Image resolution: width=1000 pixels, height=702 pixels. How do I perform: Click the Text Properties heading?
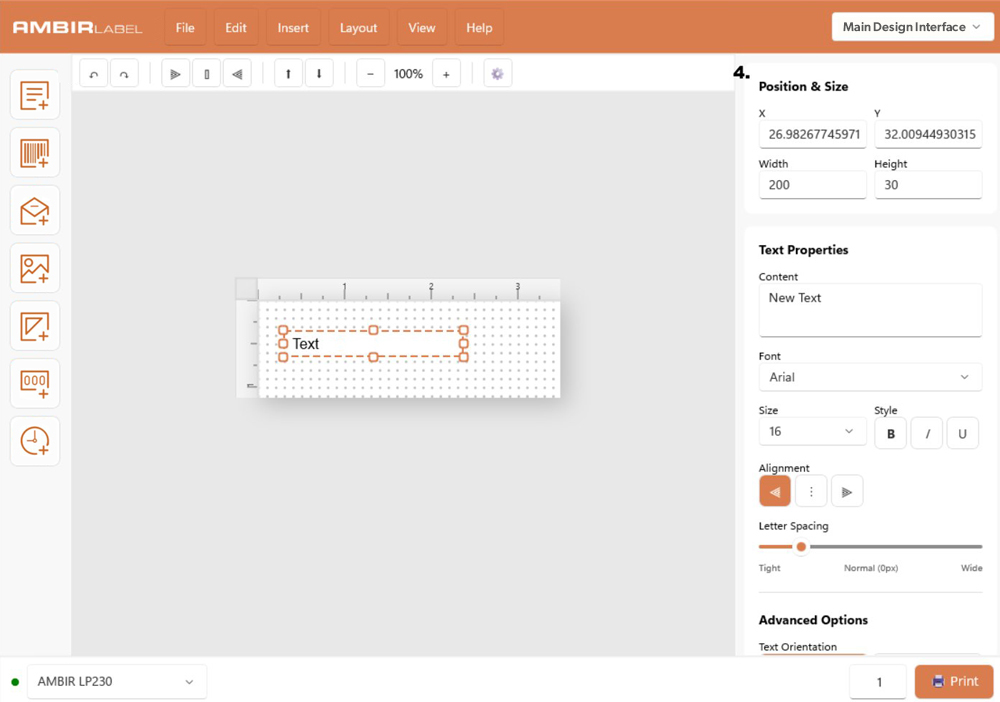(x=804, y=250)
